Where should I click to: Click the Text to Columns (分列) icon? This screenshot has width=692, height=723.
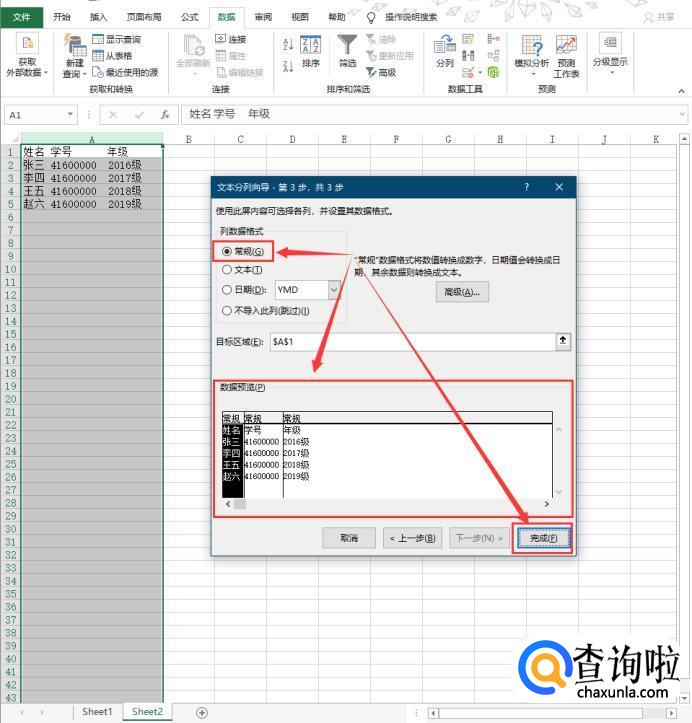(445, 48)
